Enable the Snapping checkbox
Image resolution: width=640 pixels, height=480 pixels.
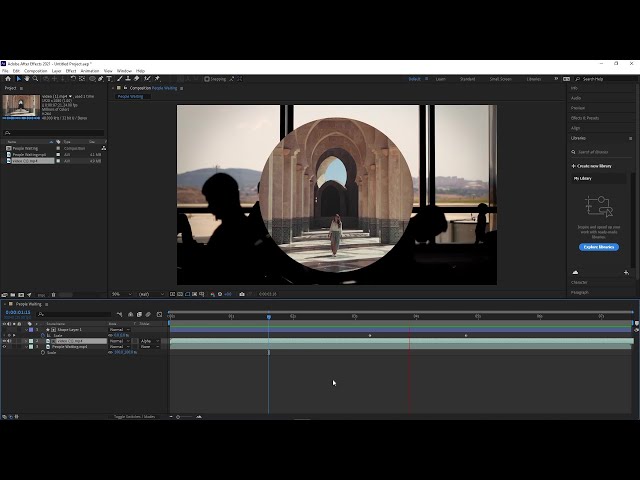206,79
